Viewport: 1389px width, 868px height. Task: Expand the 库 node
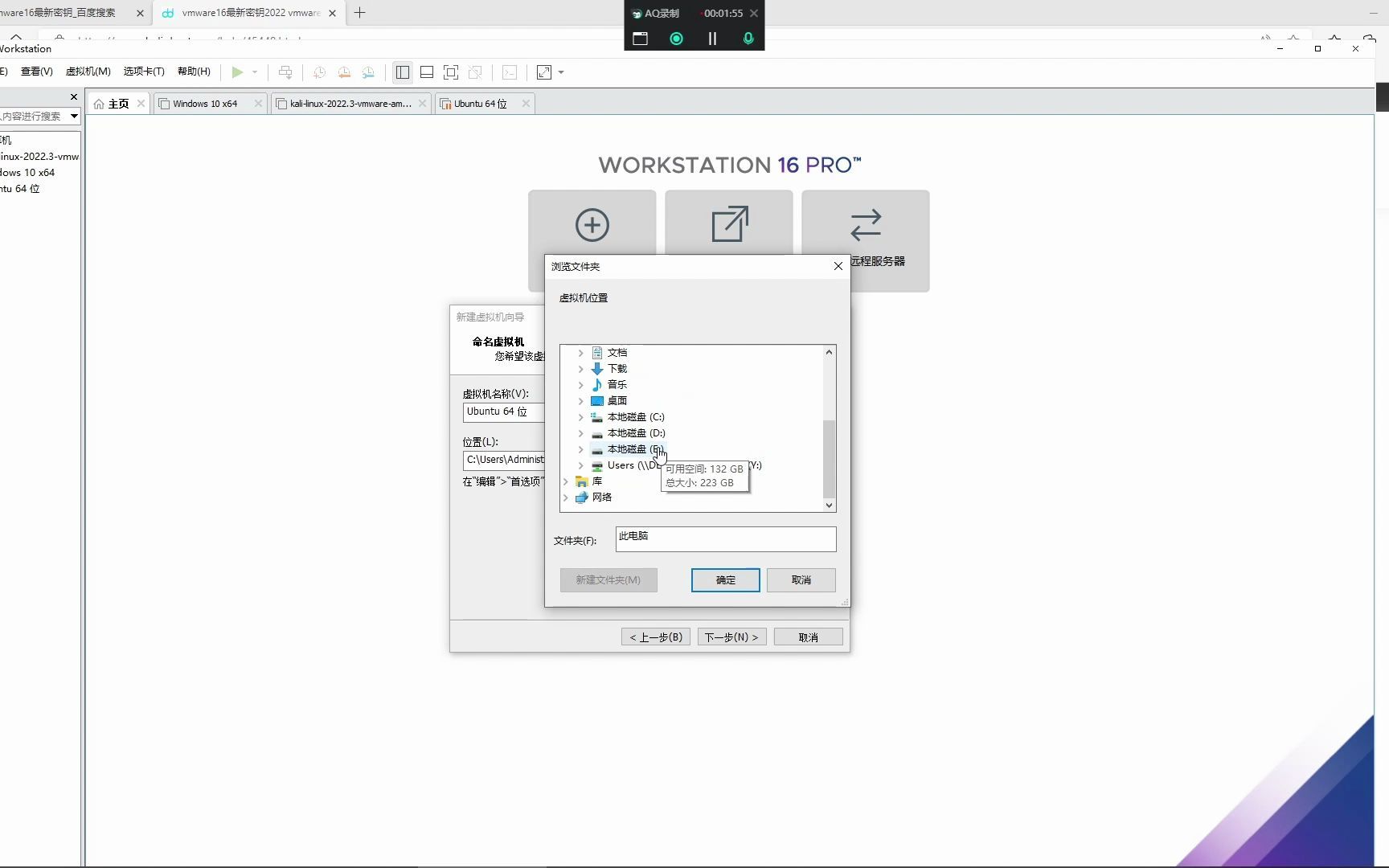565,481
